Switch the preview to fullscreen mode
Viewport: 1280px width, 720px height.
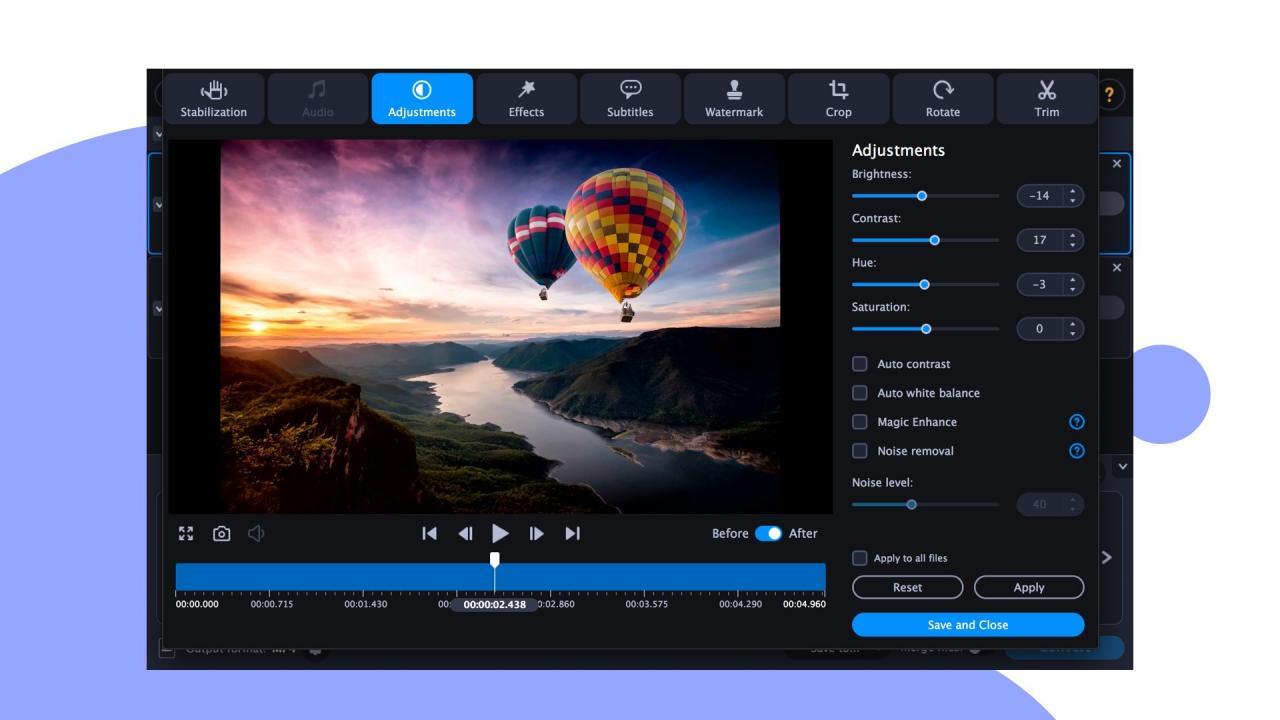[187, 533]
